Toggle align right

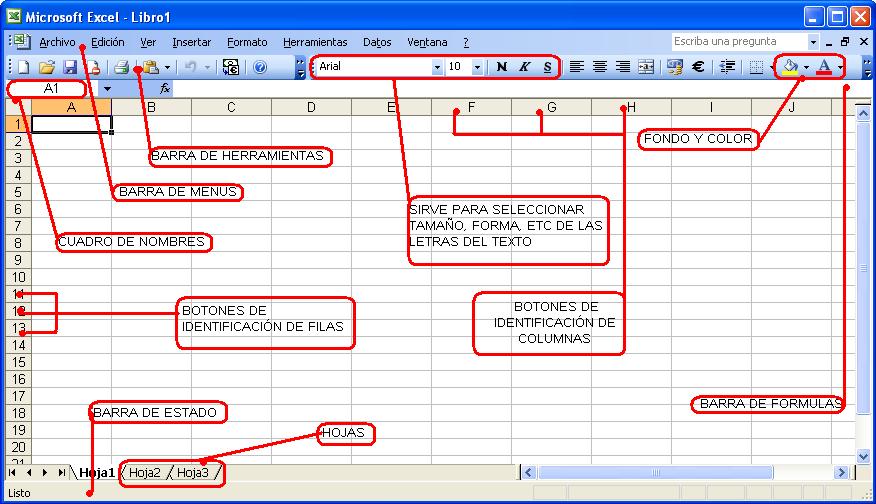tap(623, 67)
